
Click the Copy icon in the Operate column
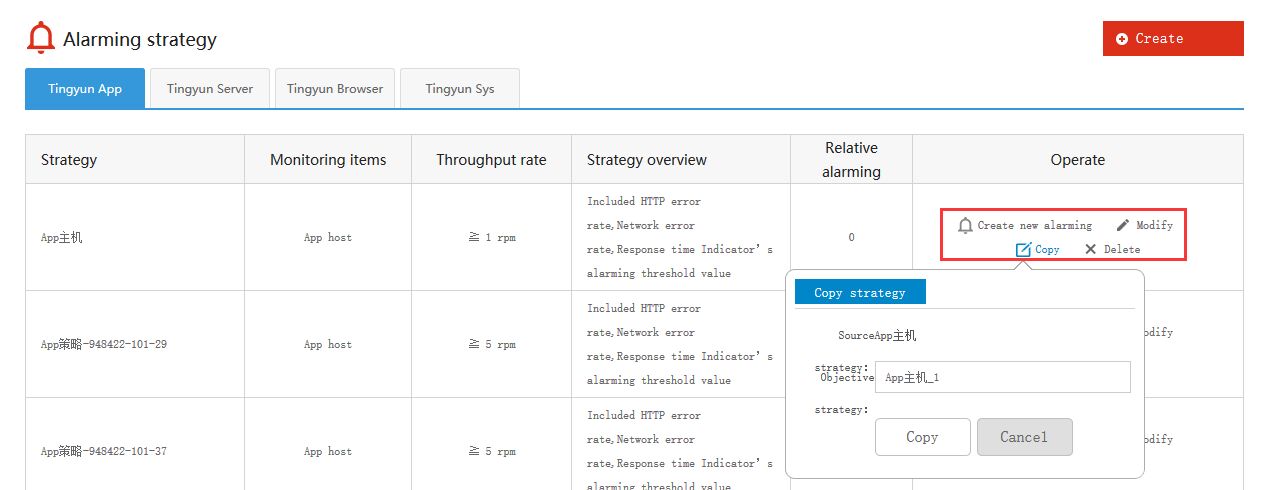(x=1023, y=250)
